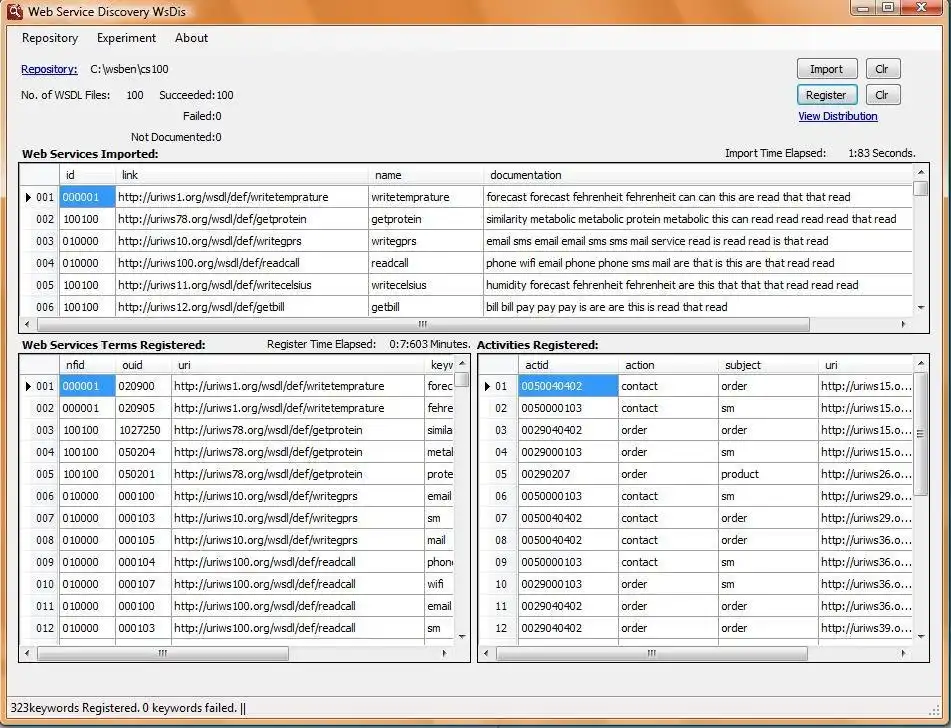Screen dimensions: 951x728
Task: Click left arrow of activities horizontal scrollbar
Action: (x=486, y=653)
